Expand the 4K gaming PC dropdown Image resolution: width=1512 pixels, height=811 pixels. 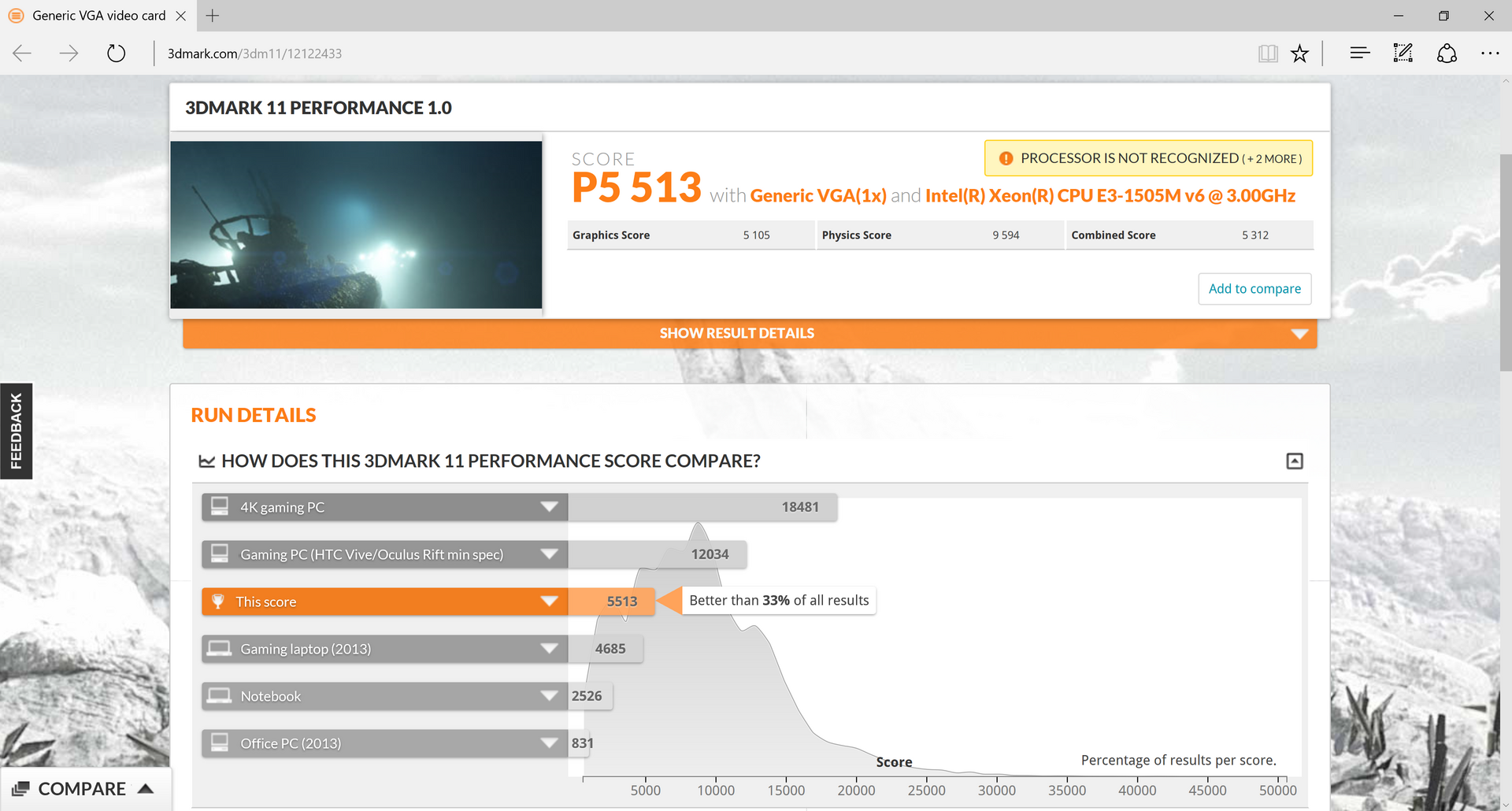coord(550,507)
